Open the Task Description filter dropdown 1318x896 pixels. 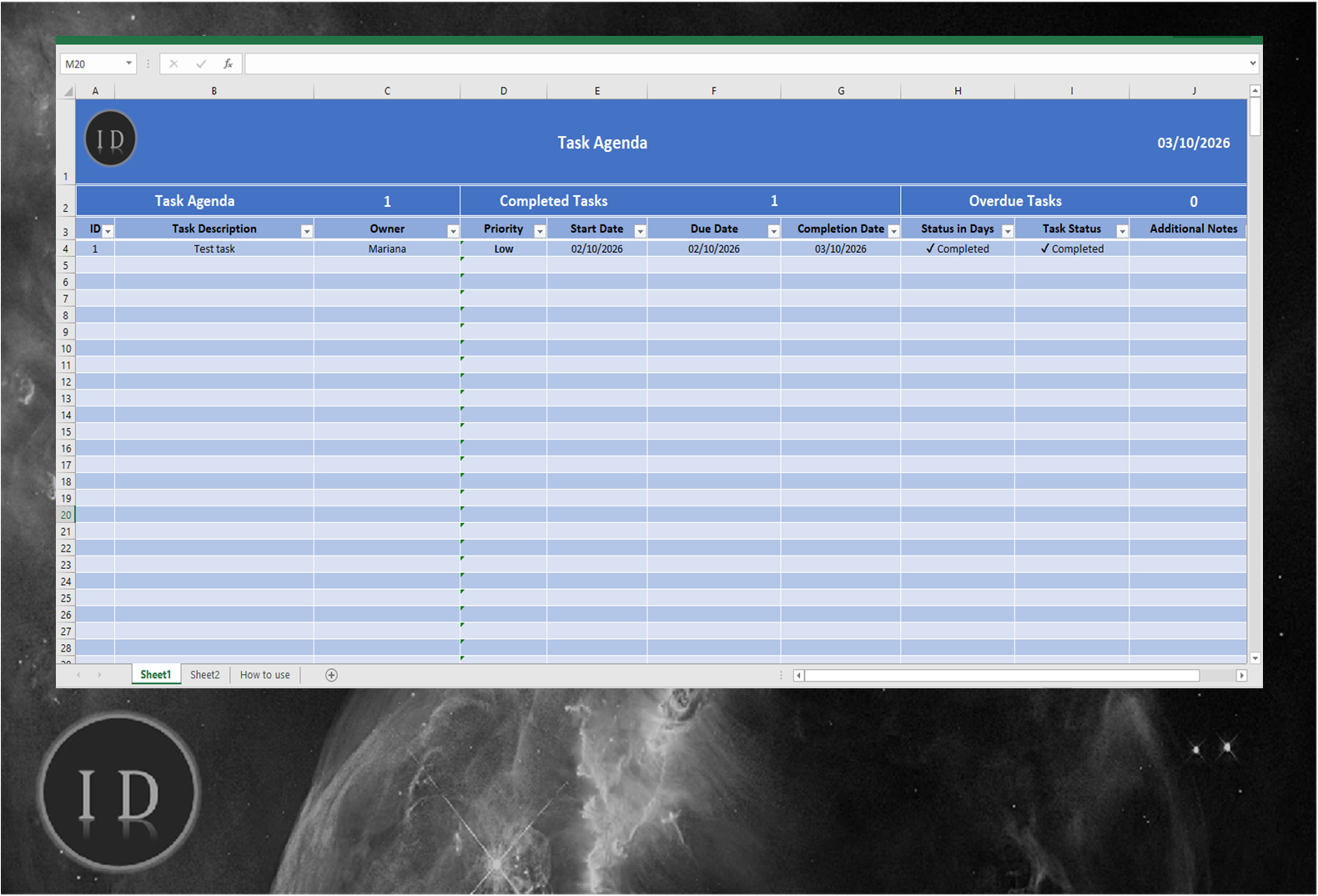click(x=306, y=231)
